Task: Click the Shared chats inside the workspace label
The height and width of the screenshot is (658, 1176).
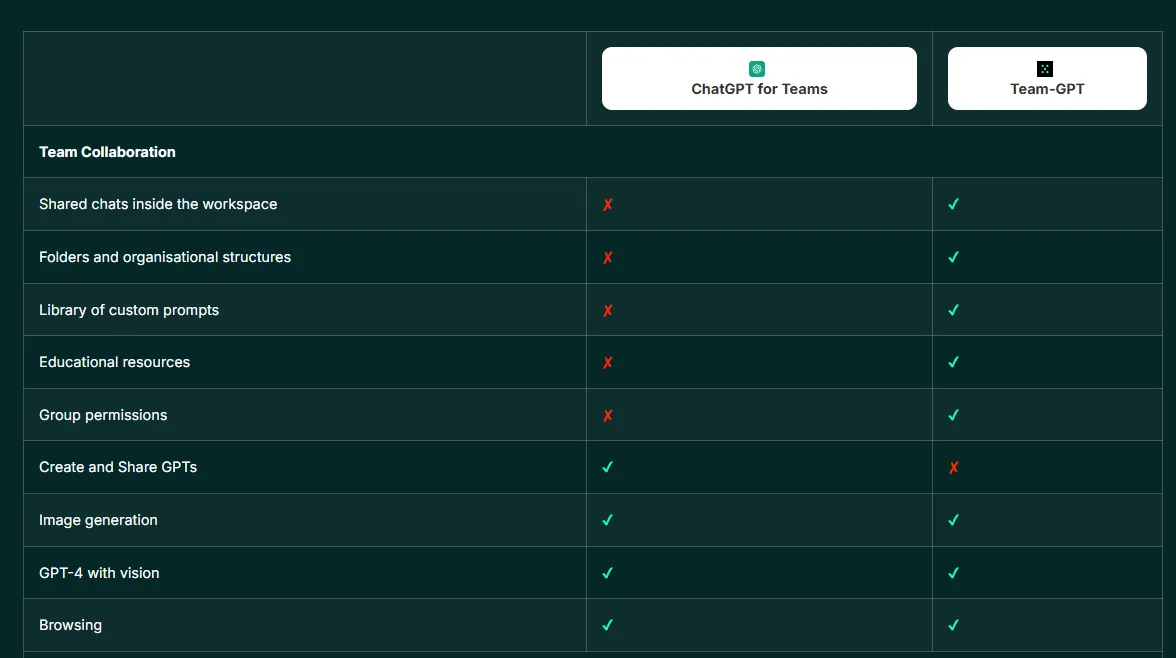Action: [158, 204]
